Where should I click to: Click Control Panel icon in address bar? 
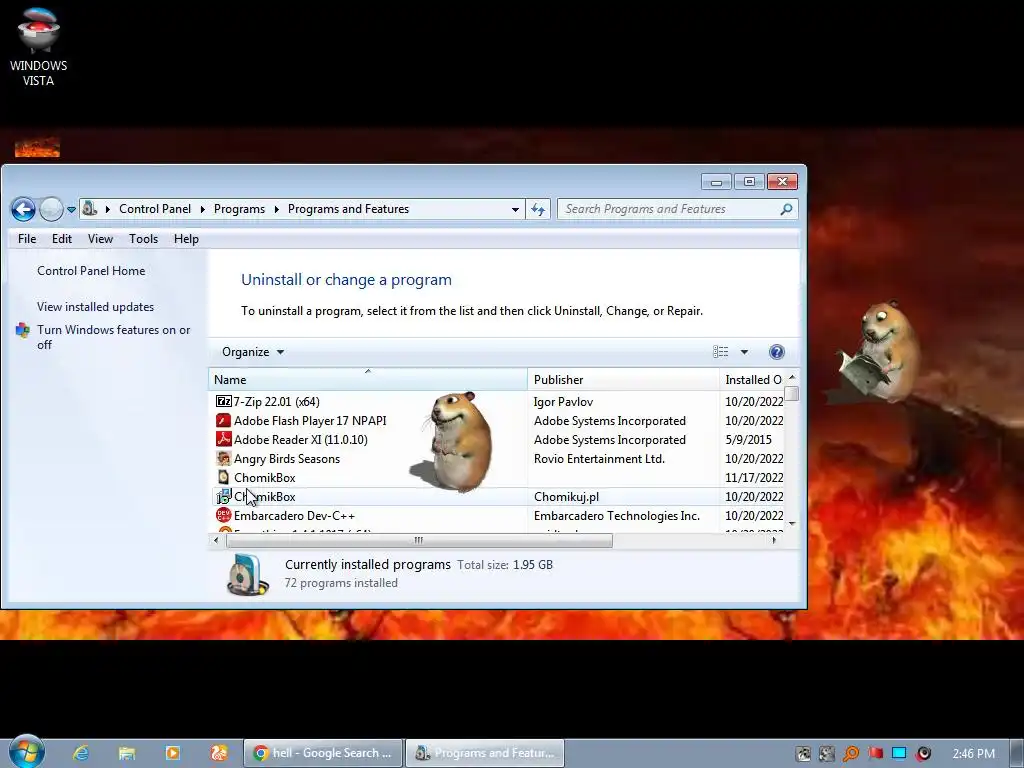[x=90, y=209]
